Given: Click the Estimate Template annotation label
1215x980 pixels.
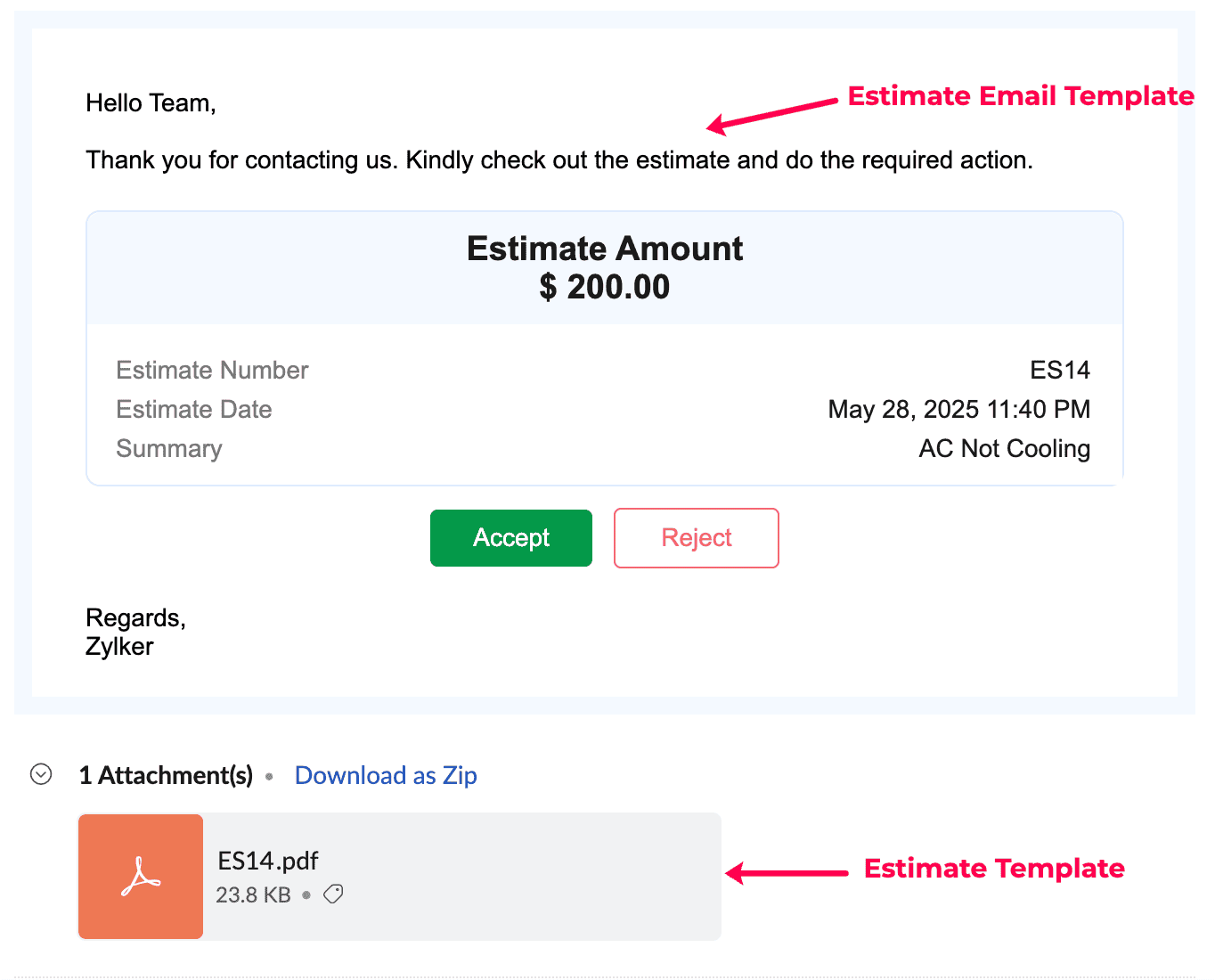Looking at the screenshot, I should (x=993, y=868).
